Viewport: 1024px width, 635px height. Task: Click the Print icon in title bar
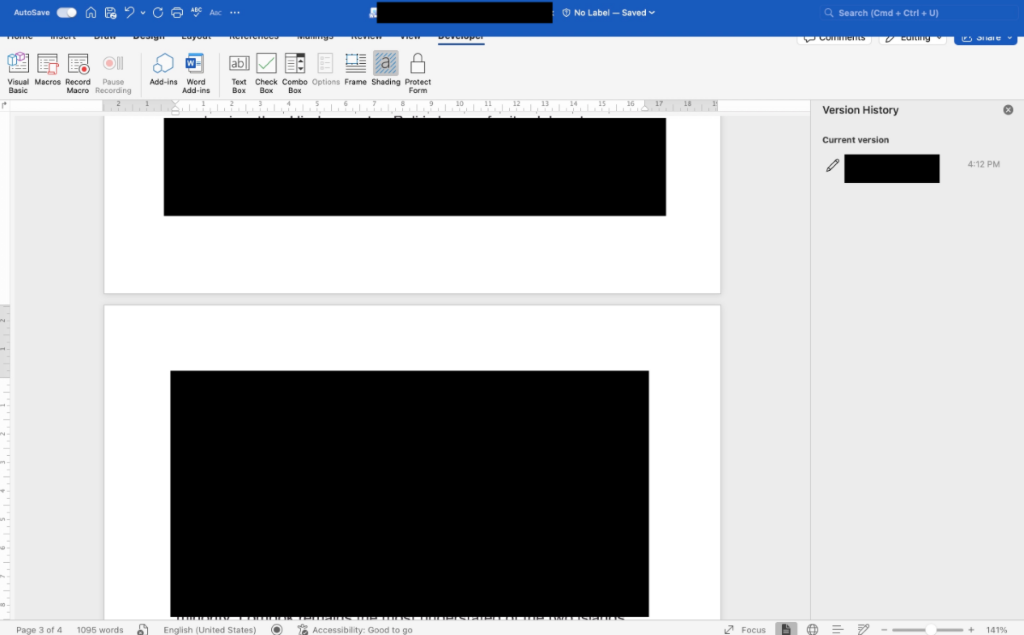point(177,12)
